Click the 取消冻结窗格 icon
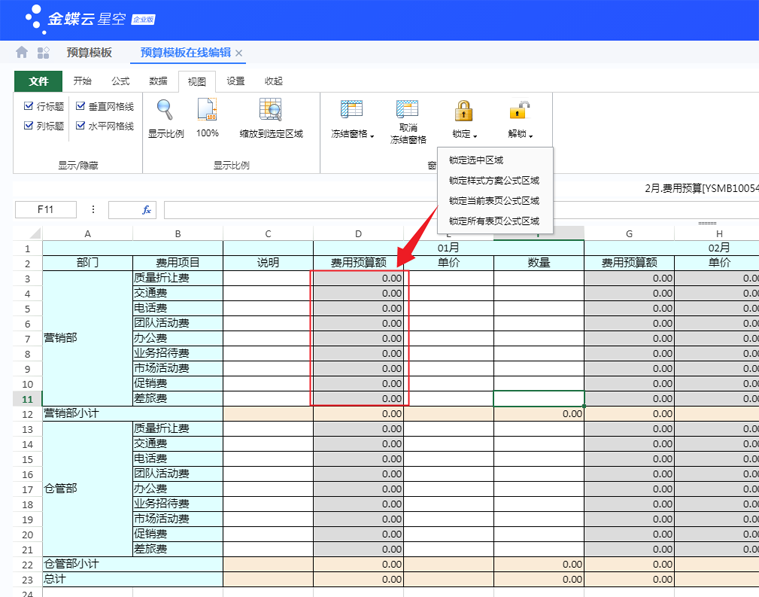Viewport: 759px width, 597px height. pos(407,110)
